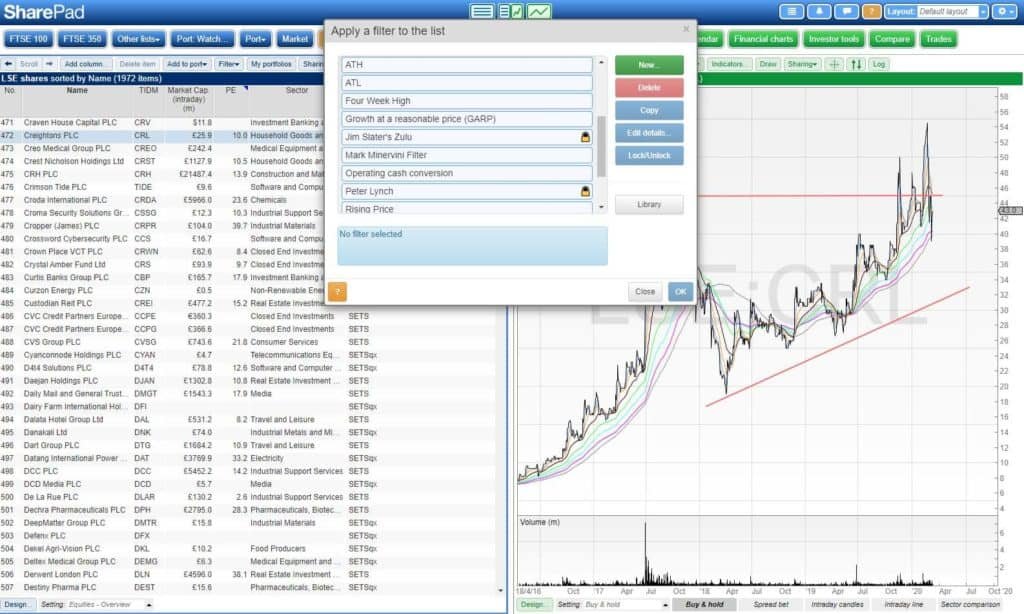Screen dimensions: 1024x614
Task: Toggle Log scale on the chart
Action: point(879,64)
